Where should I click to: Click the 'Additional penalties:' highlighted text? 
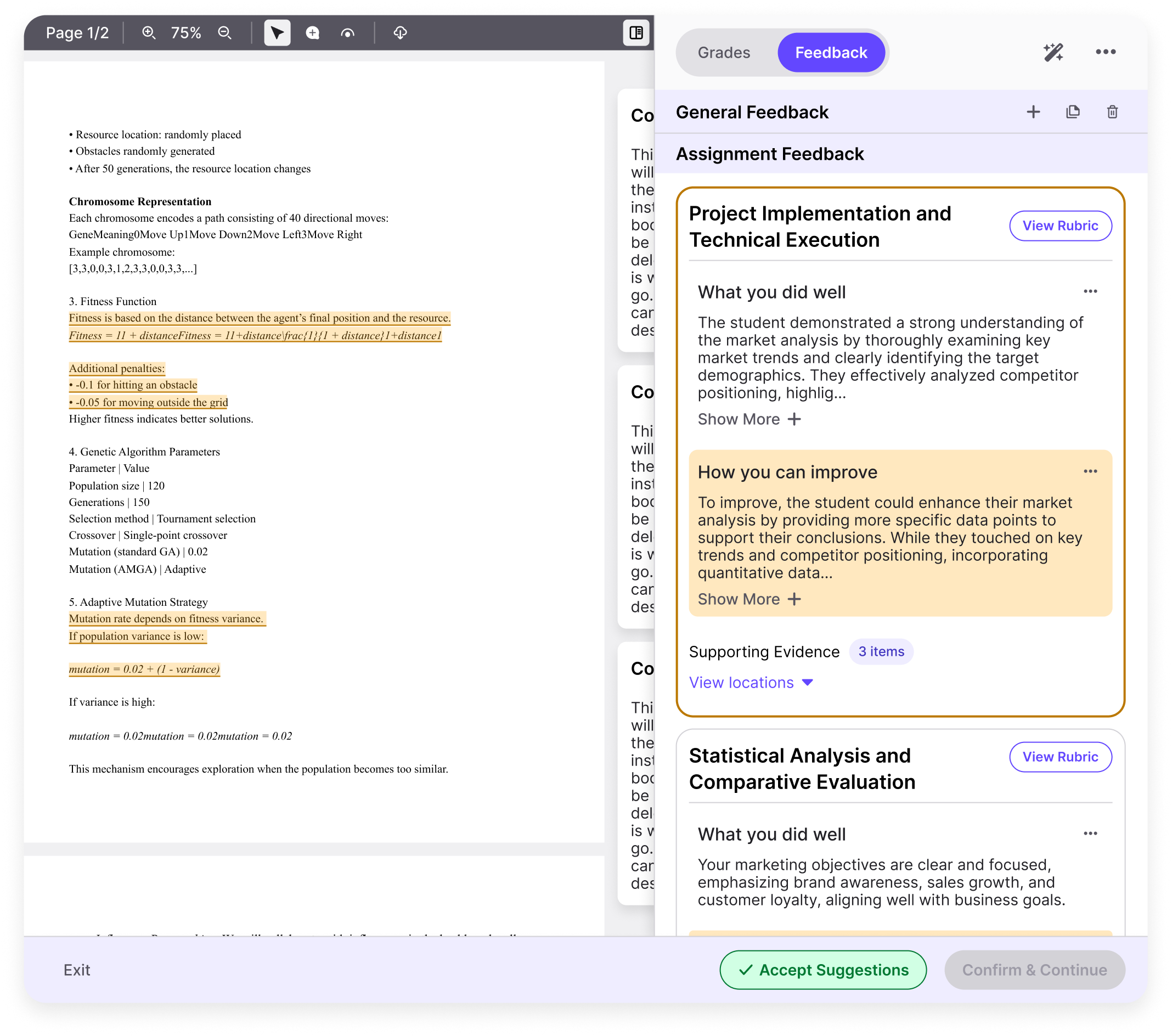pos(117,368)
